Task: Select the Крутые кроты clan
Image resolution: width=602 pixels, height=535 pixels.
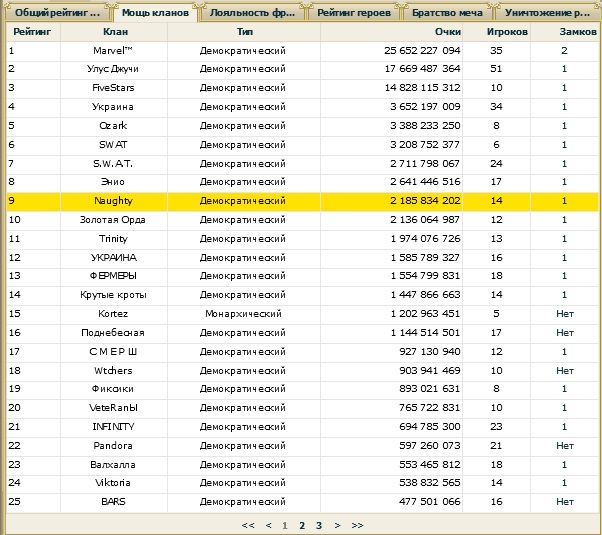Action: coord(113,295)
